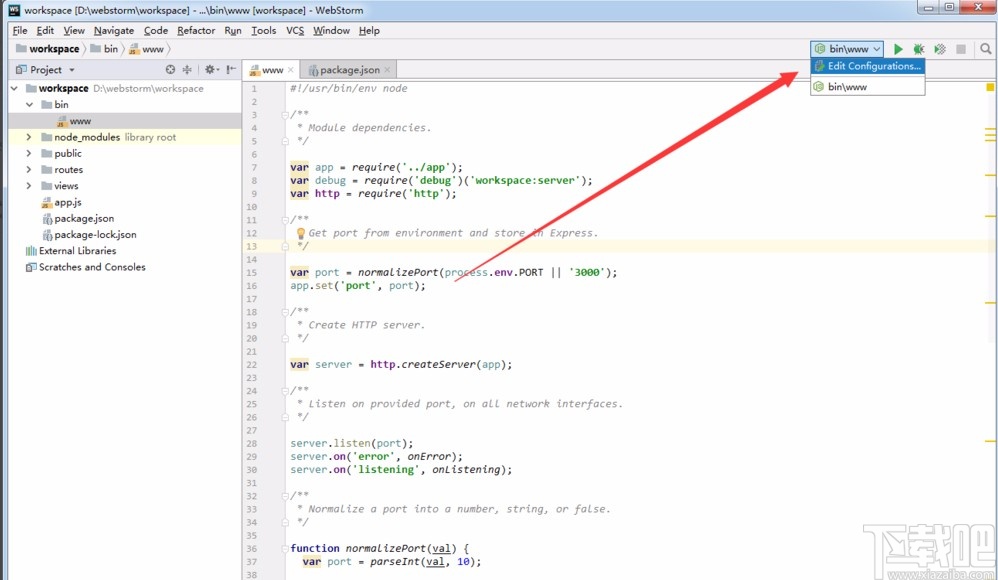Expand the views folder
Screen dimensions: 998x580
click(x=29, y=186)
